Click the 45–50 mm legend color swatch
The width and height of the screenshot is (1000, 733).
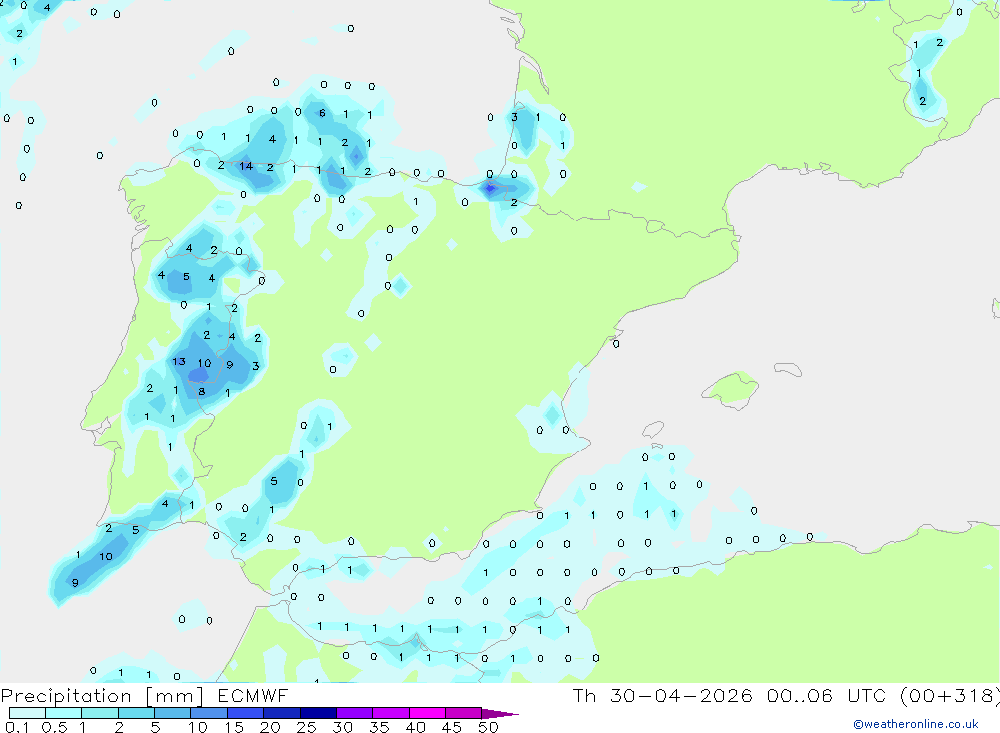[463, 713]
